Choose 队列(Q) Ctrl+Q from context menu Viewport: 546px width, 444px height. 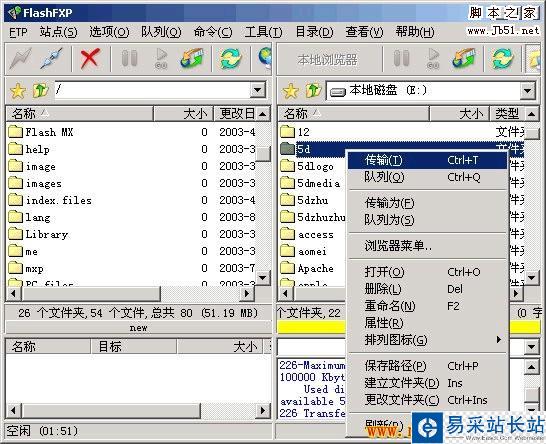click(x=427, y=177)
